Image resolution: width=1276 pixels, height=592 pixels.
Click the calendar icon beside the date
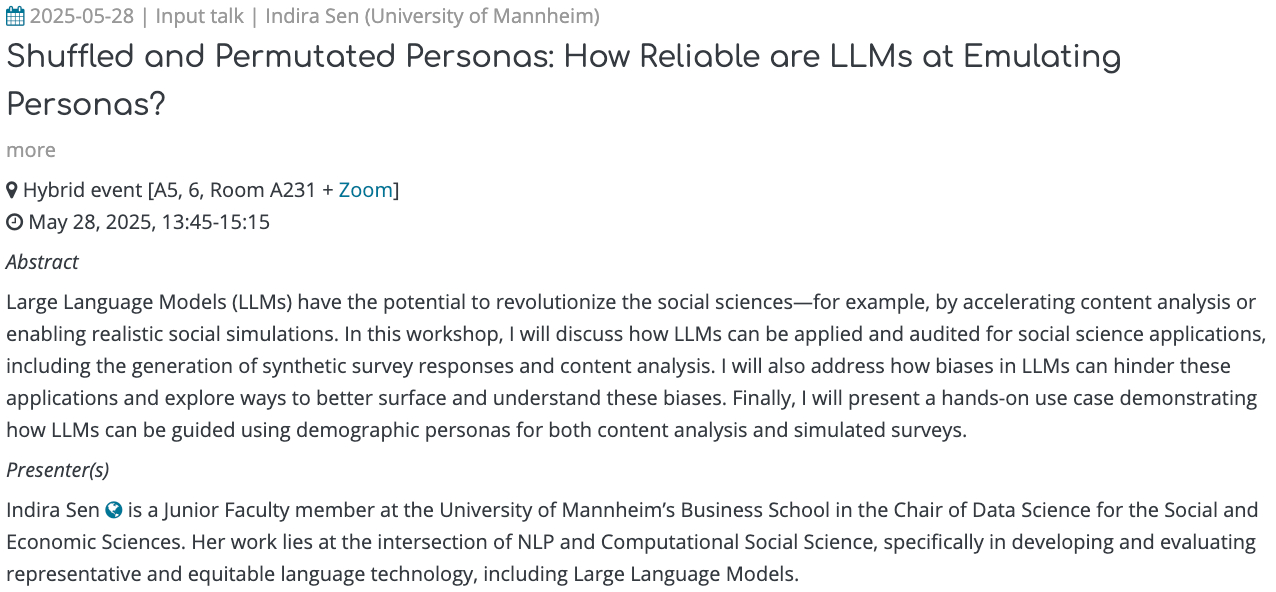(15, 17)
